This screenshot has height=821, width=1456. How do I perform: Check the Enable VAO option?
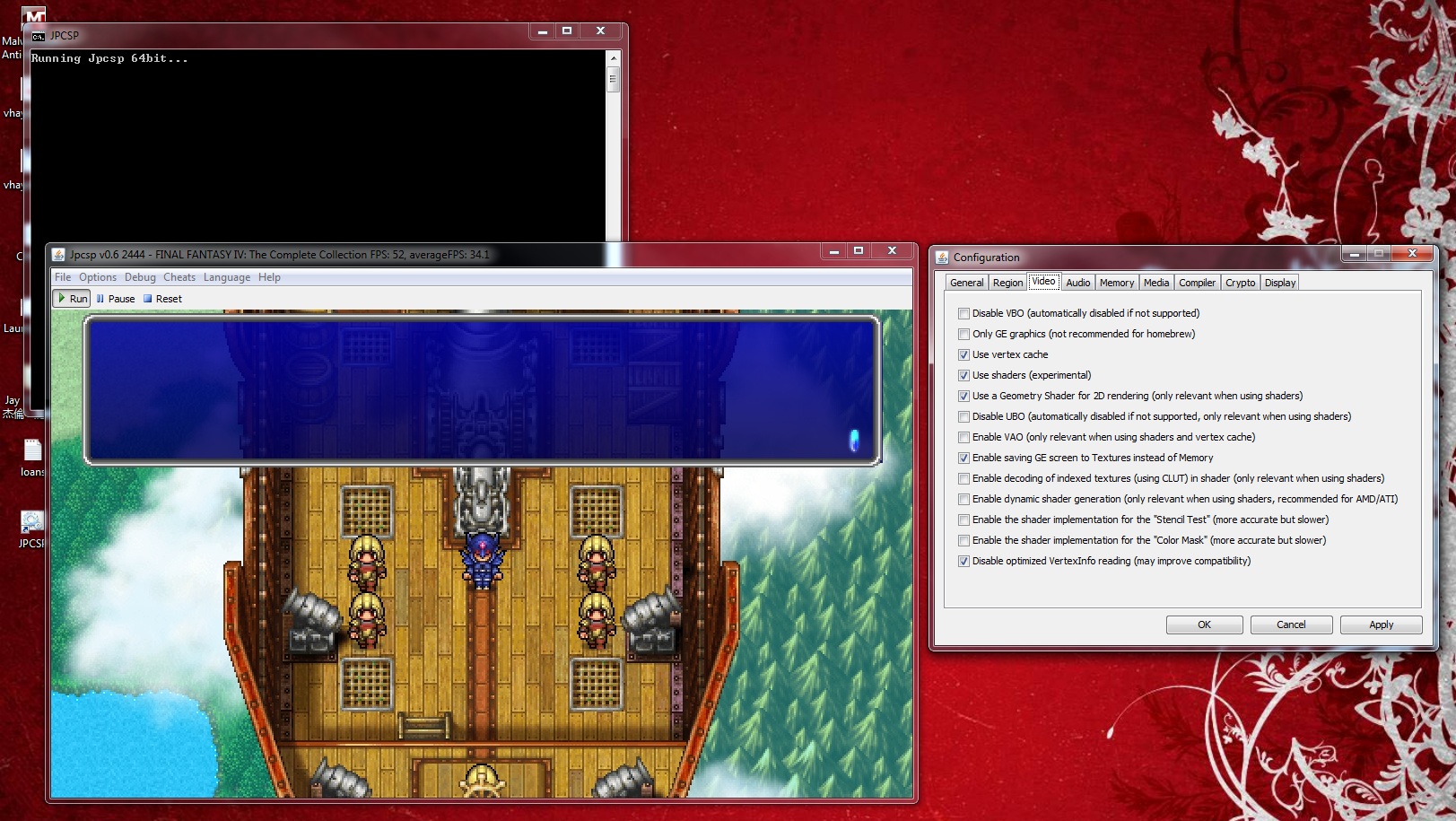[x=963, y=438]
